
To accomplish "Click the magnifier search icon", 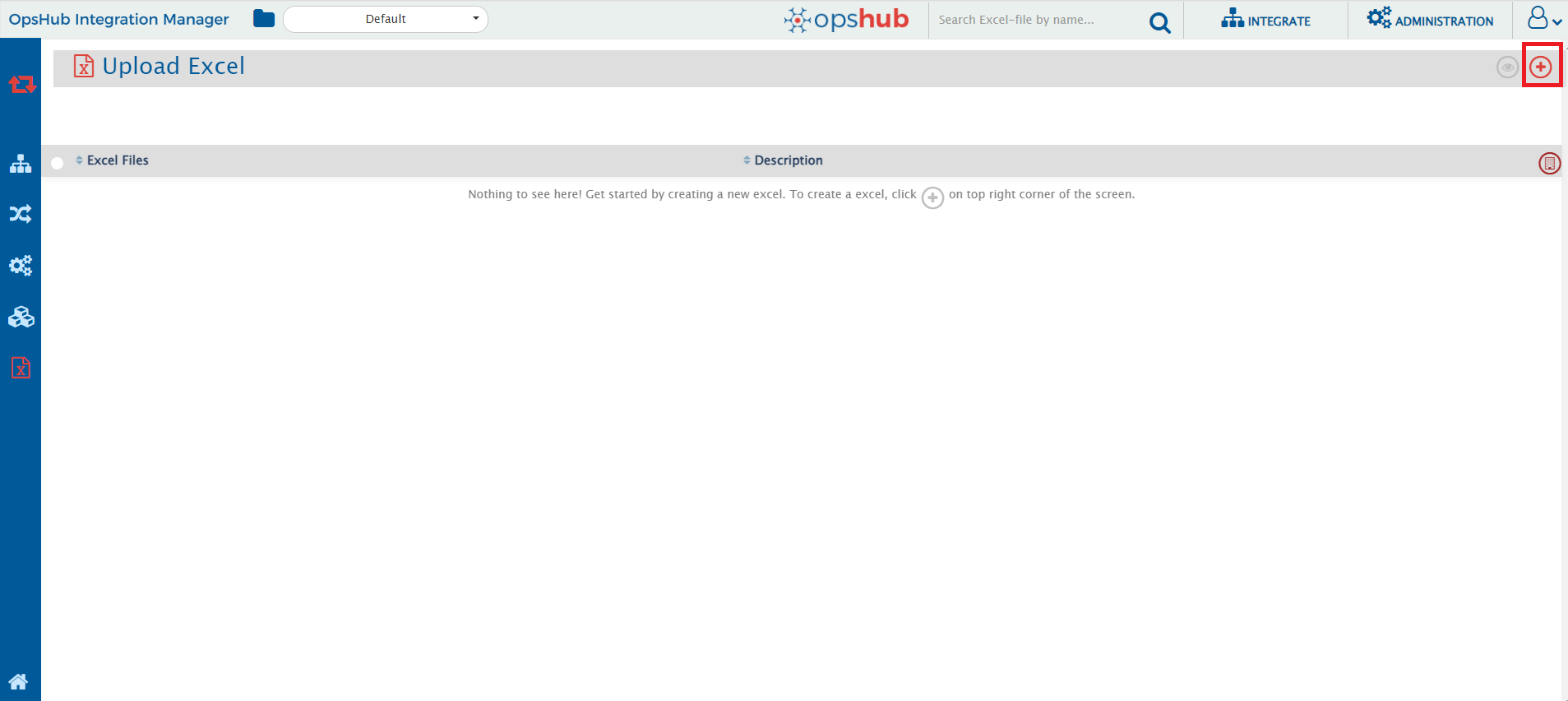I will (x=1159, y=22).
